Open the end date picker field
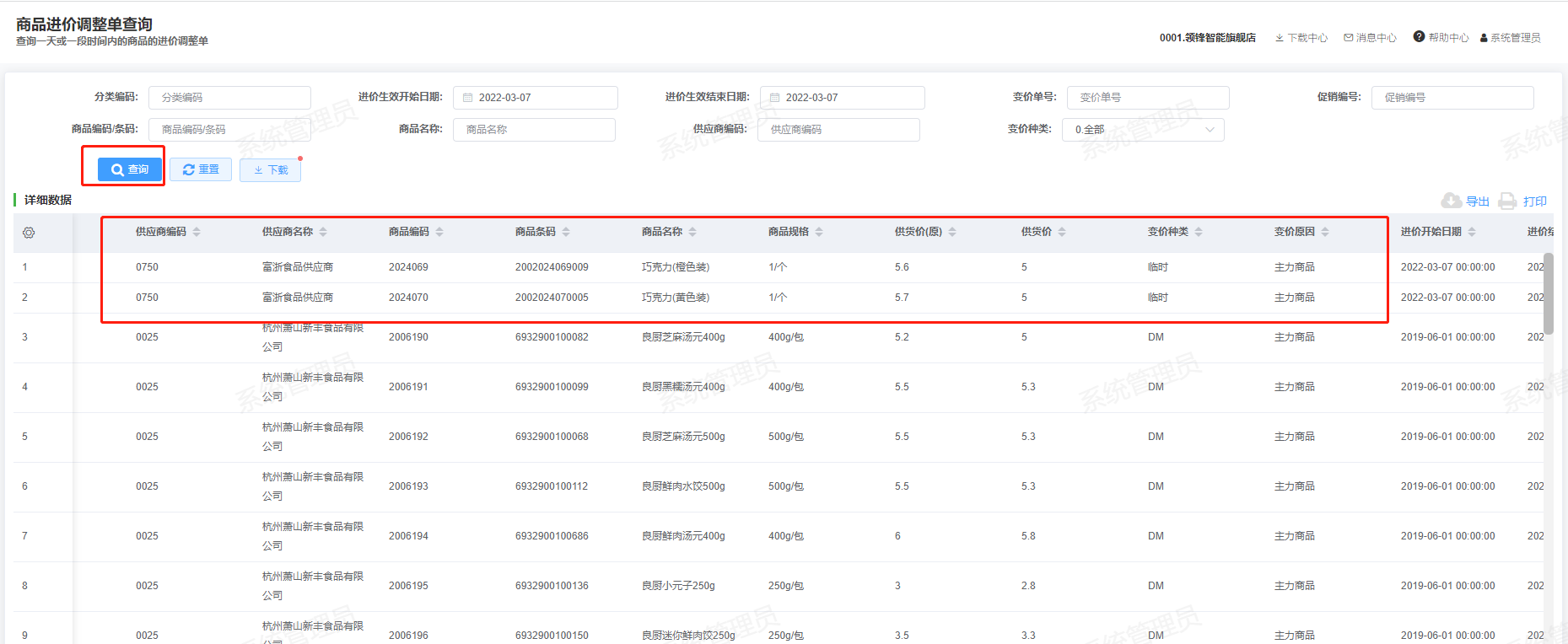Image resolution: width=1568 pixels, height=644 pixels. coord(842,98)
